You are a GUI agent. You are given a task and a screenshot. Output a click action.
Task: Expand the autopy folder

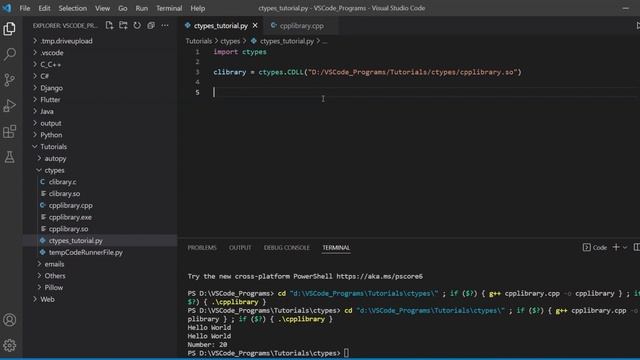[55, 158]
